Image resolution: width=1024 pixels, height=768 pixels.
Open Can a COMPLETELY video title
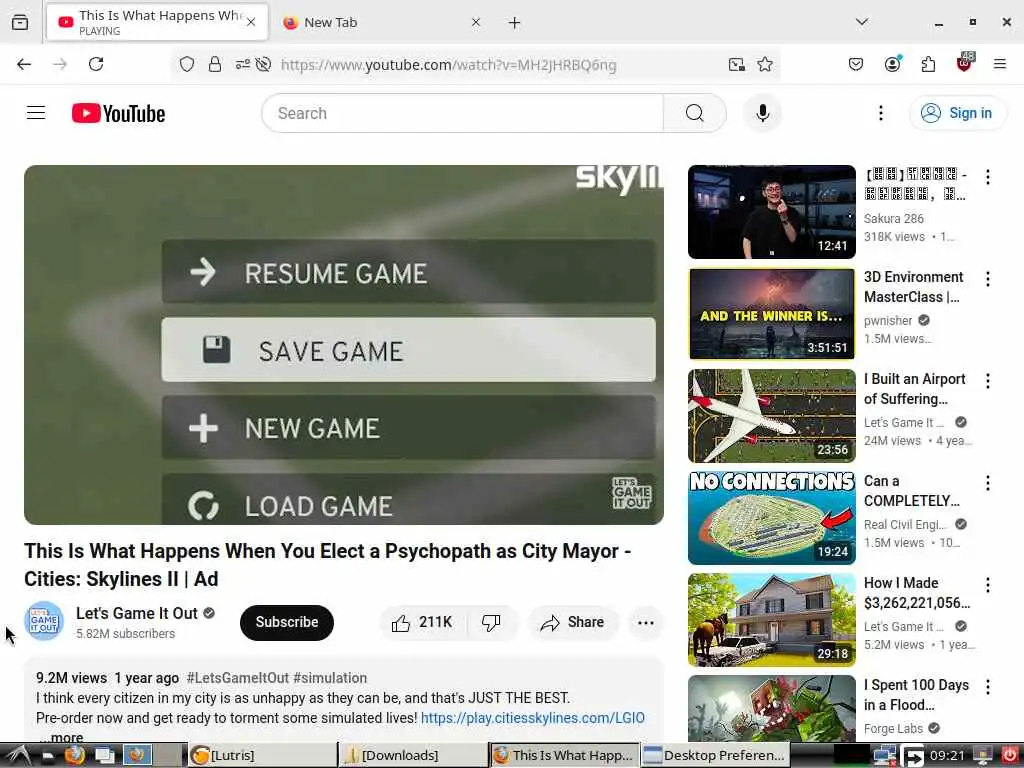tap(912, 491)
